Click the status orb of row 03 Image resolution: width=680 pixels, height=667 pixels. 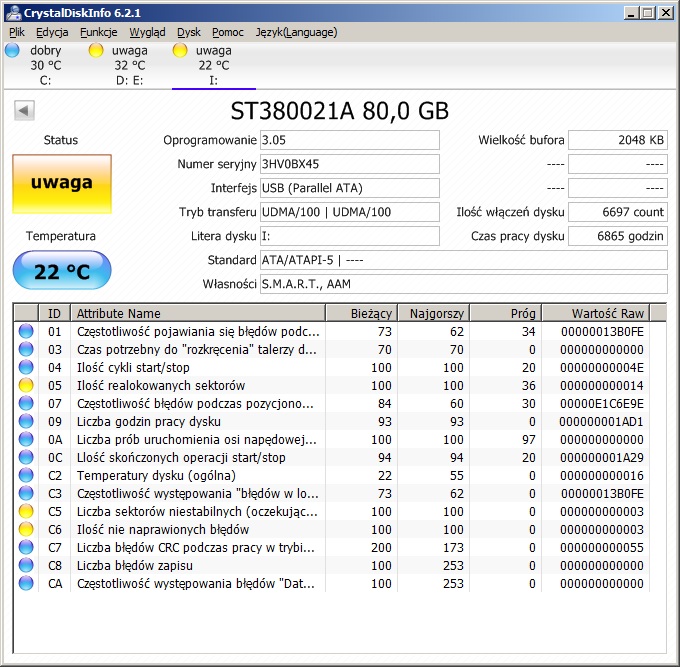coord(26,350)
